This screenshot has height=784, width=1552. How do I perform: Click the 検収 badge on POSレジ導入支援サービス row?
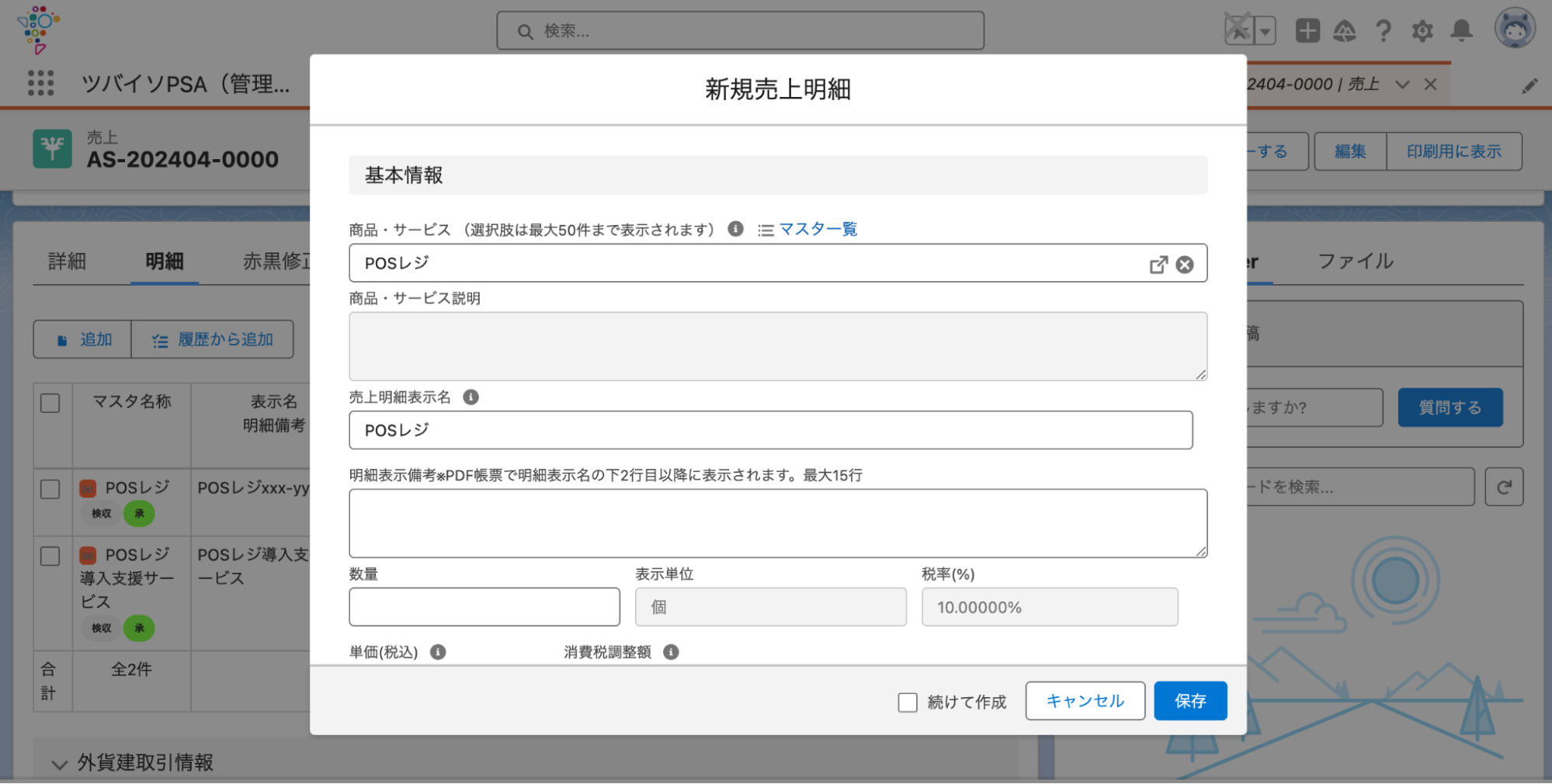101,628
